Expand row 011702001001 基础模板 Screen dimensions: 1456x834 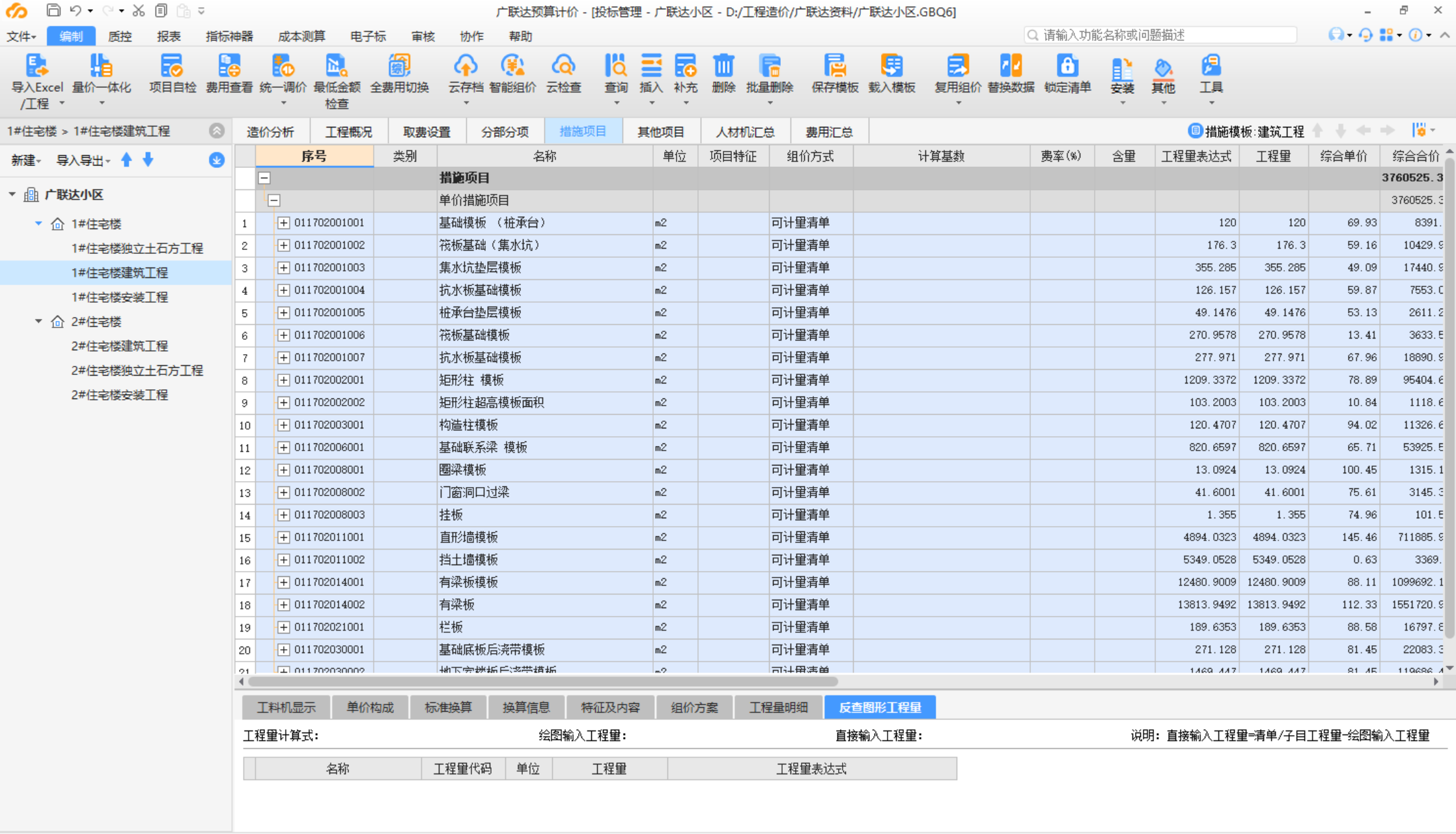coord(283,223)
